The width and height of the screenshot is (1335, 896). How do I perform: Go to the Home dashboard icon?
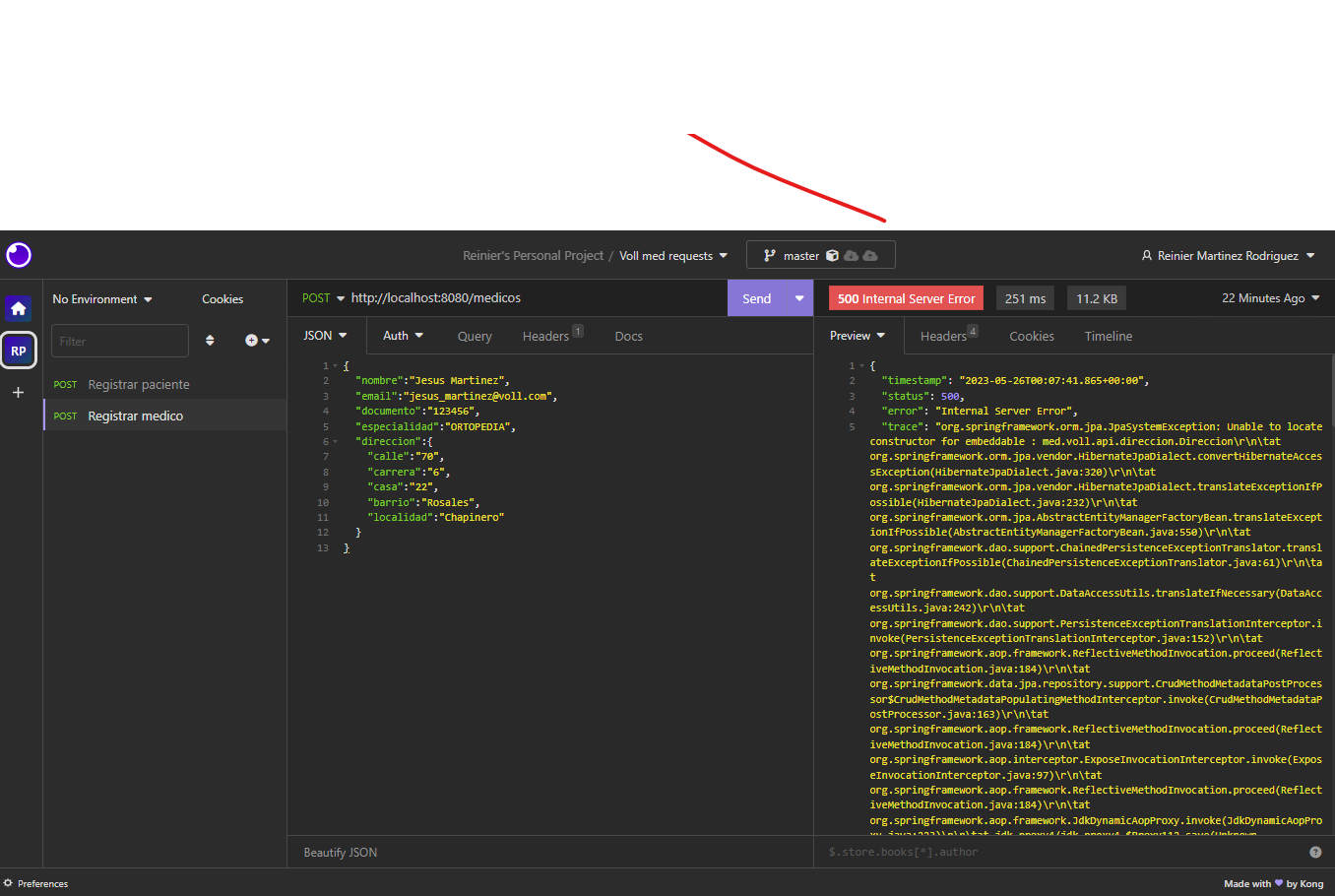pos(19,308)
